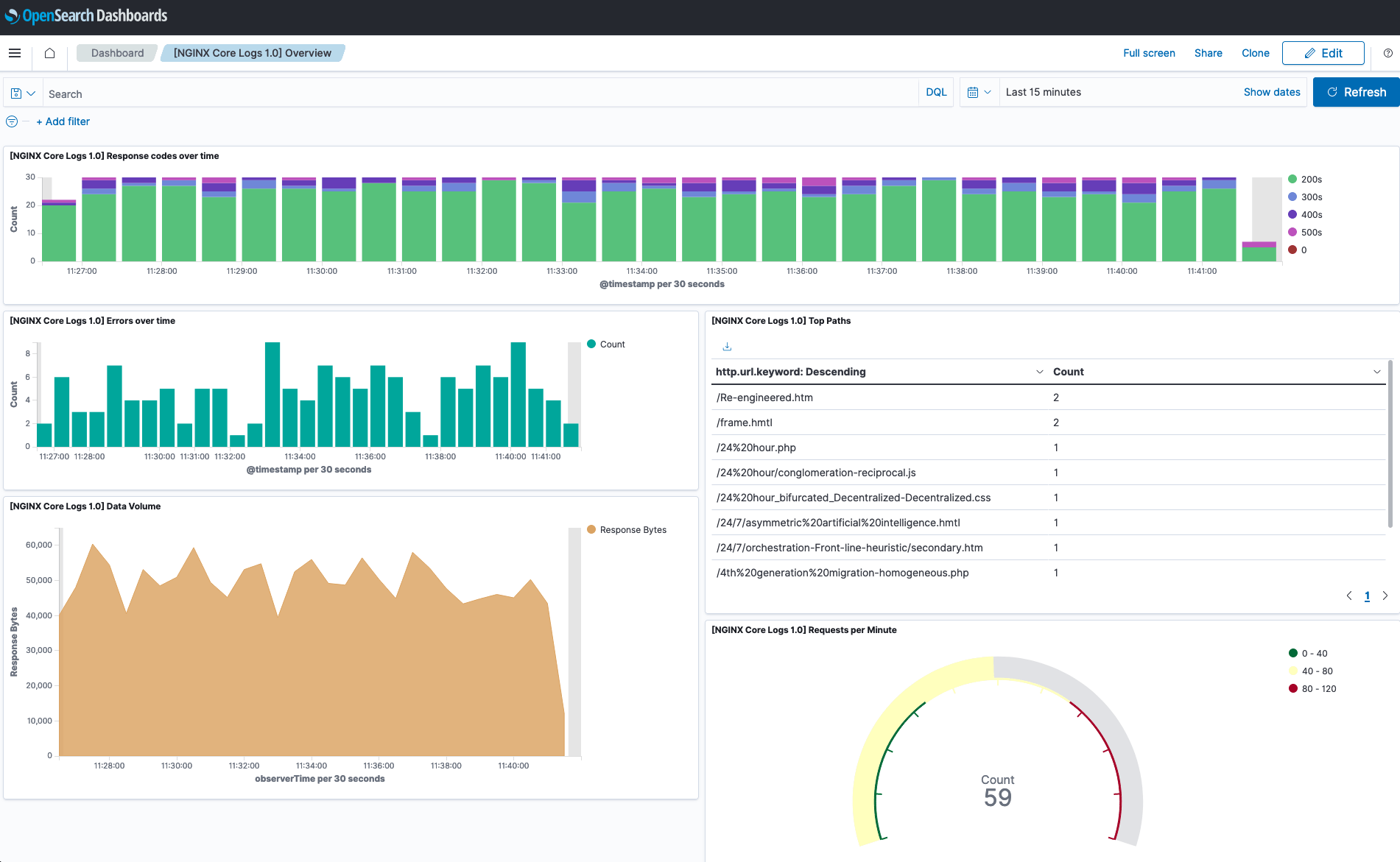Go to home via house icon
Screen dimensions: 1400x862
point(50,53)
